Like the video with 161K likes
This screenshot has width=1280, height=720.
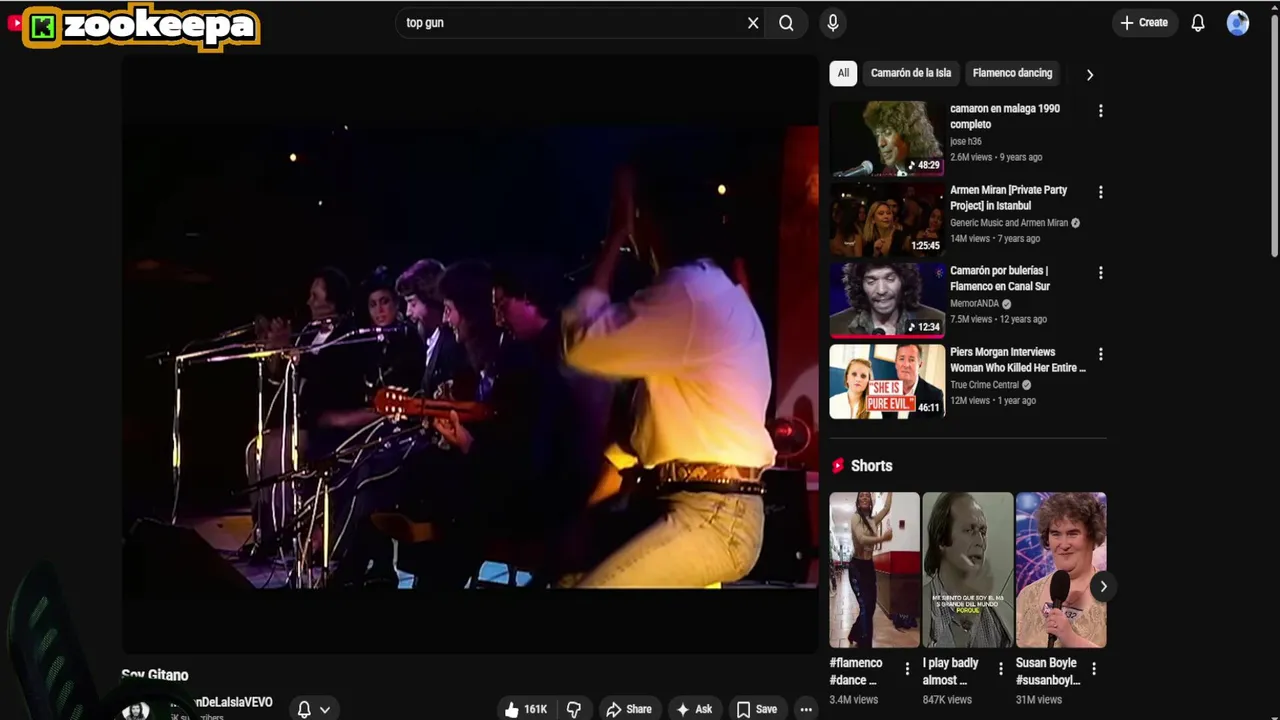pos(526,709)
